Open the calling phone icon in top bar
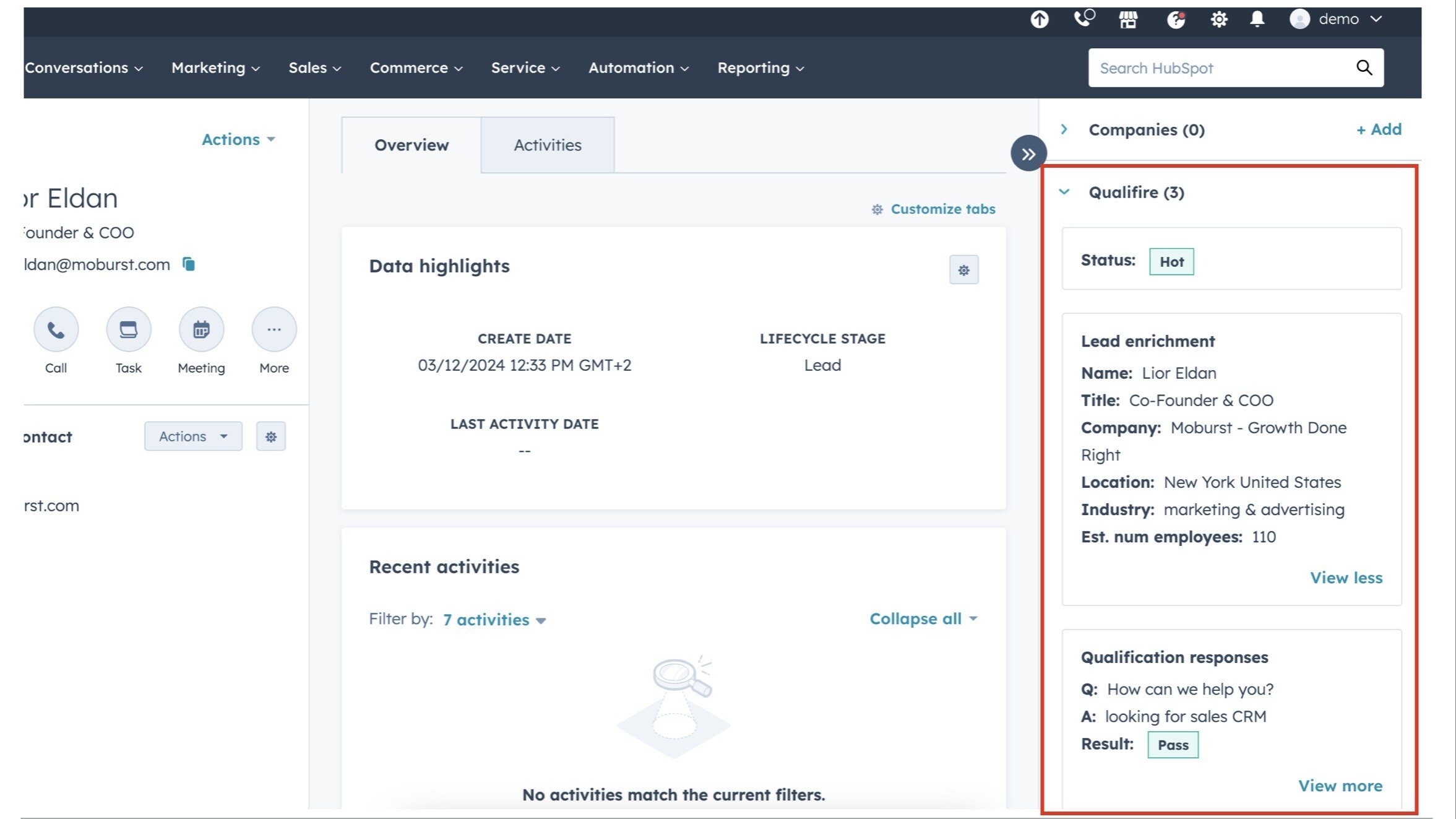Image resolution: width=1456 pixels, height=819 pixels. pos(1083,19)
